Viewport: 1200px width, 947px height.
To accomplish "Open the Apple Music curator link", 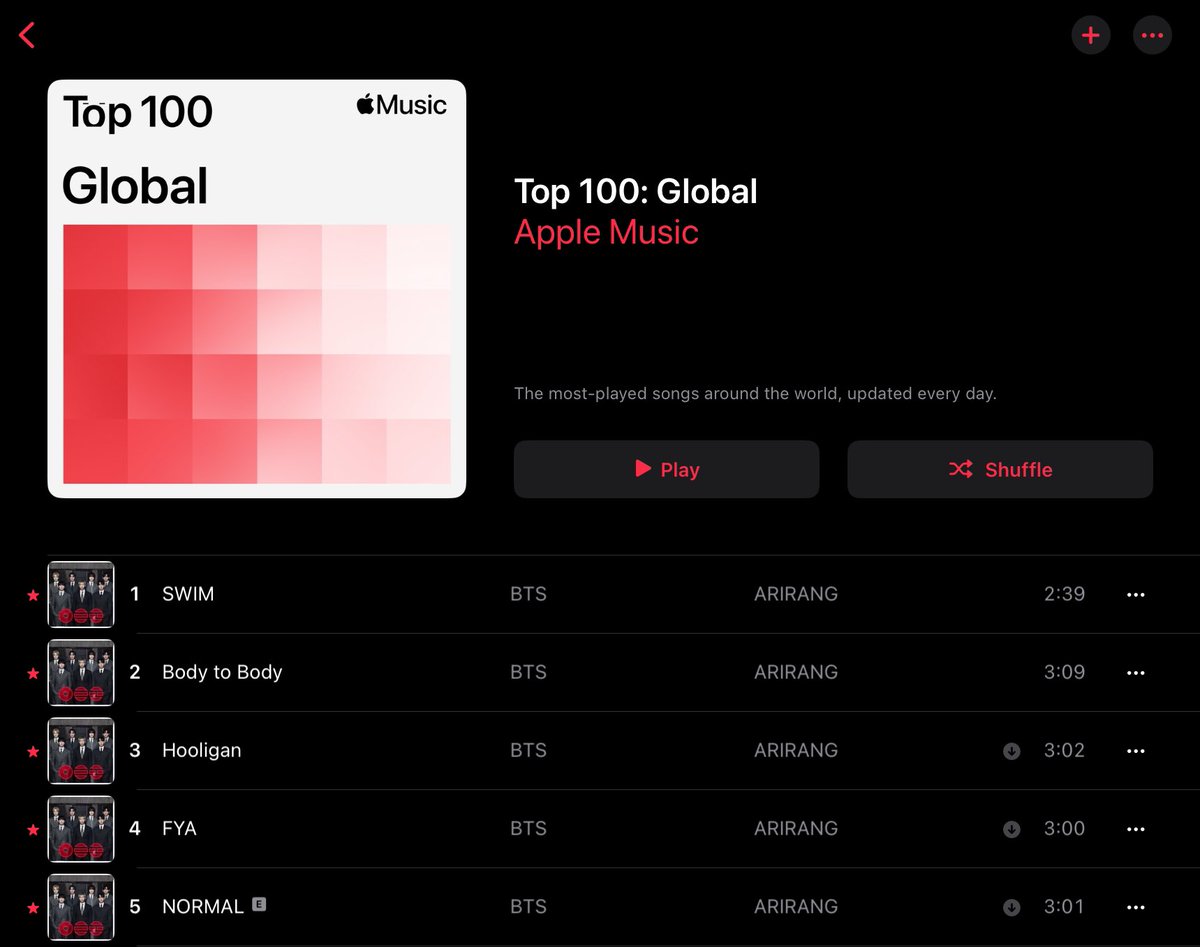I will 606,232.
